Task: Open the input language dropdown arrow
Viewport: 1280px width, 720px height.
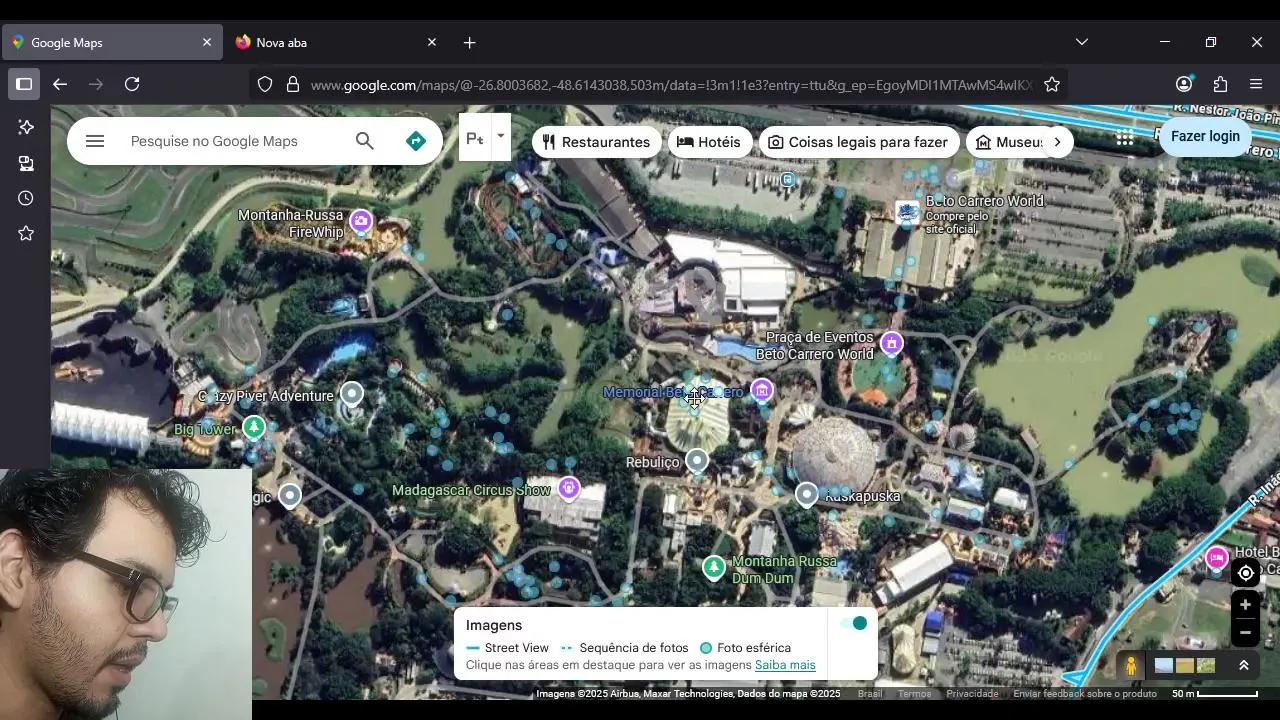Action: point(500,136)
